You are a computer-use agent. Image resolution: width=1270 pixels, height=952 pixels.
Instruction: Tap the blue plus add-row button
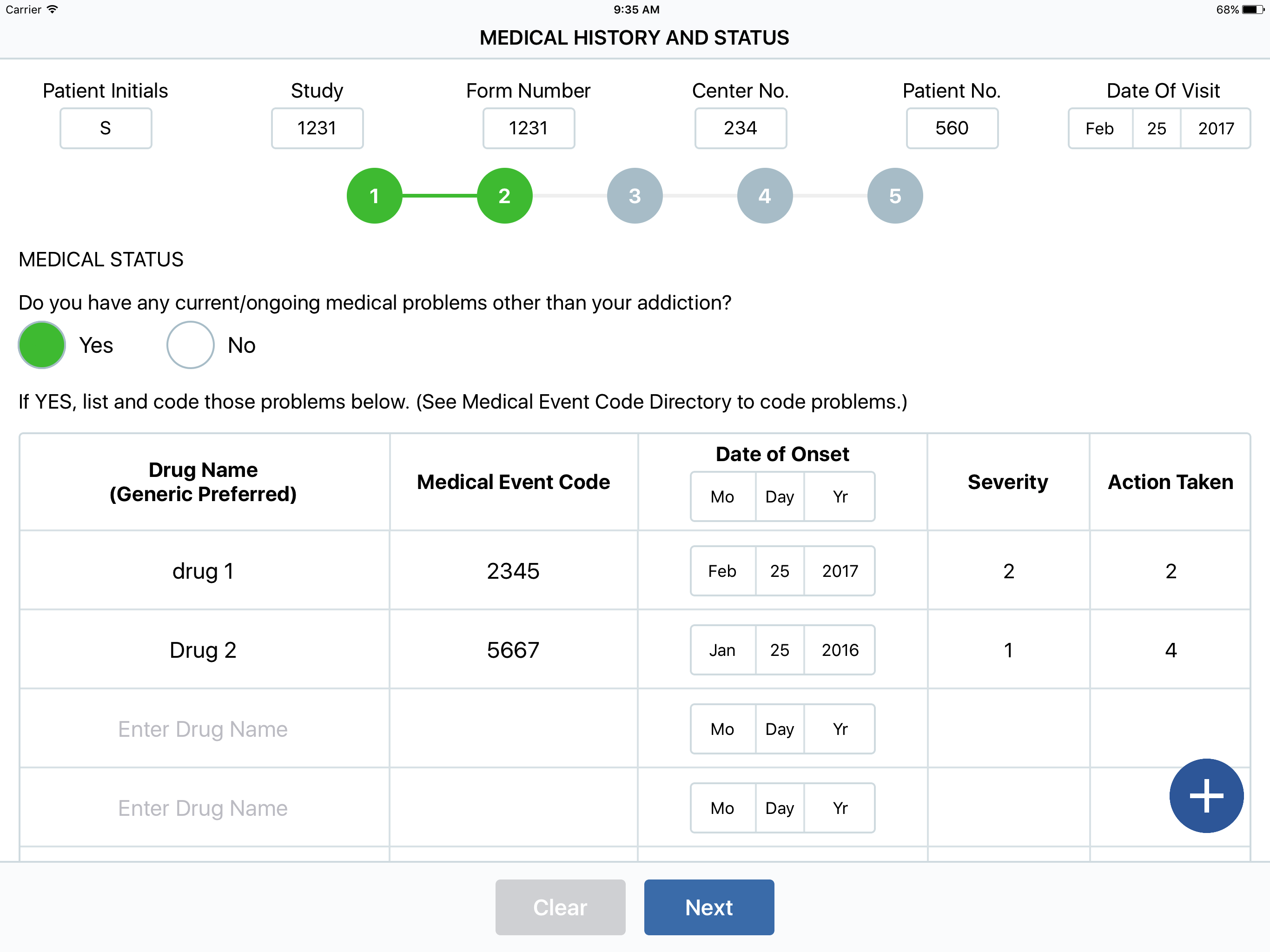[x=1206, y=795]
